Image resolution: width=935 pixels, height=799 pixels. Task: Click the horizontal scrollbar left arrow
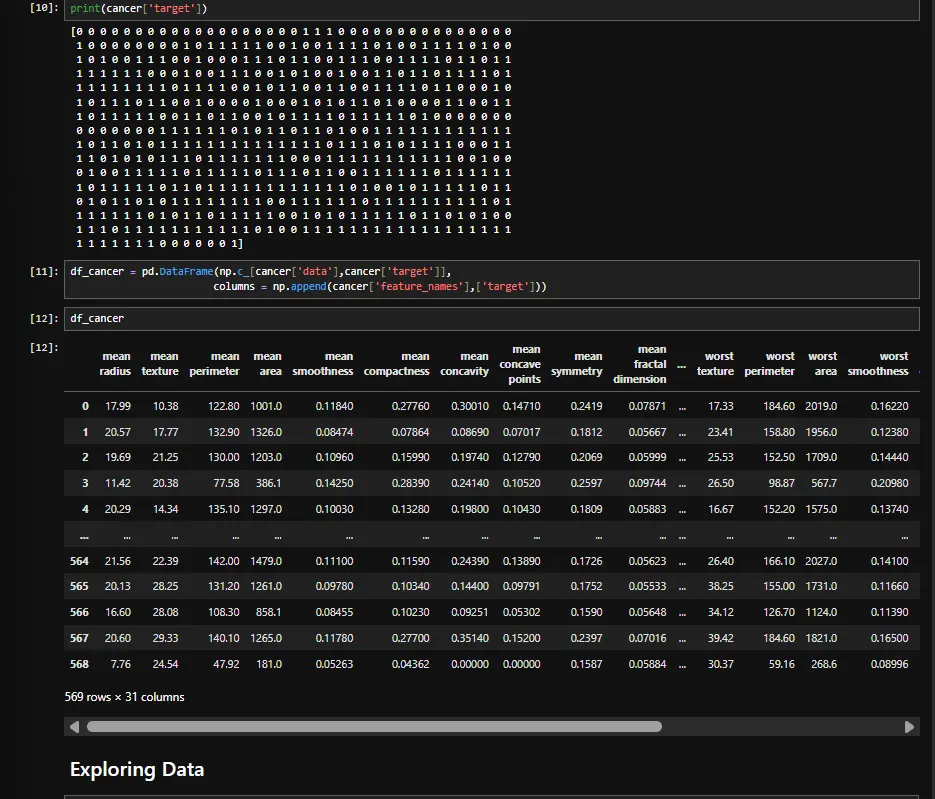pyautogui.click(x=75, y=727)
